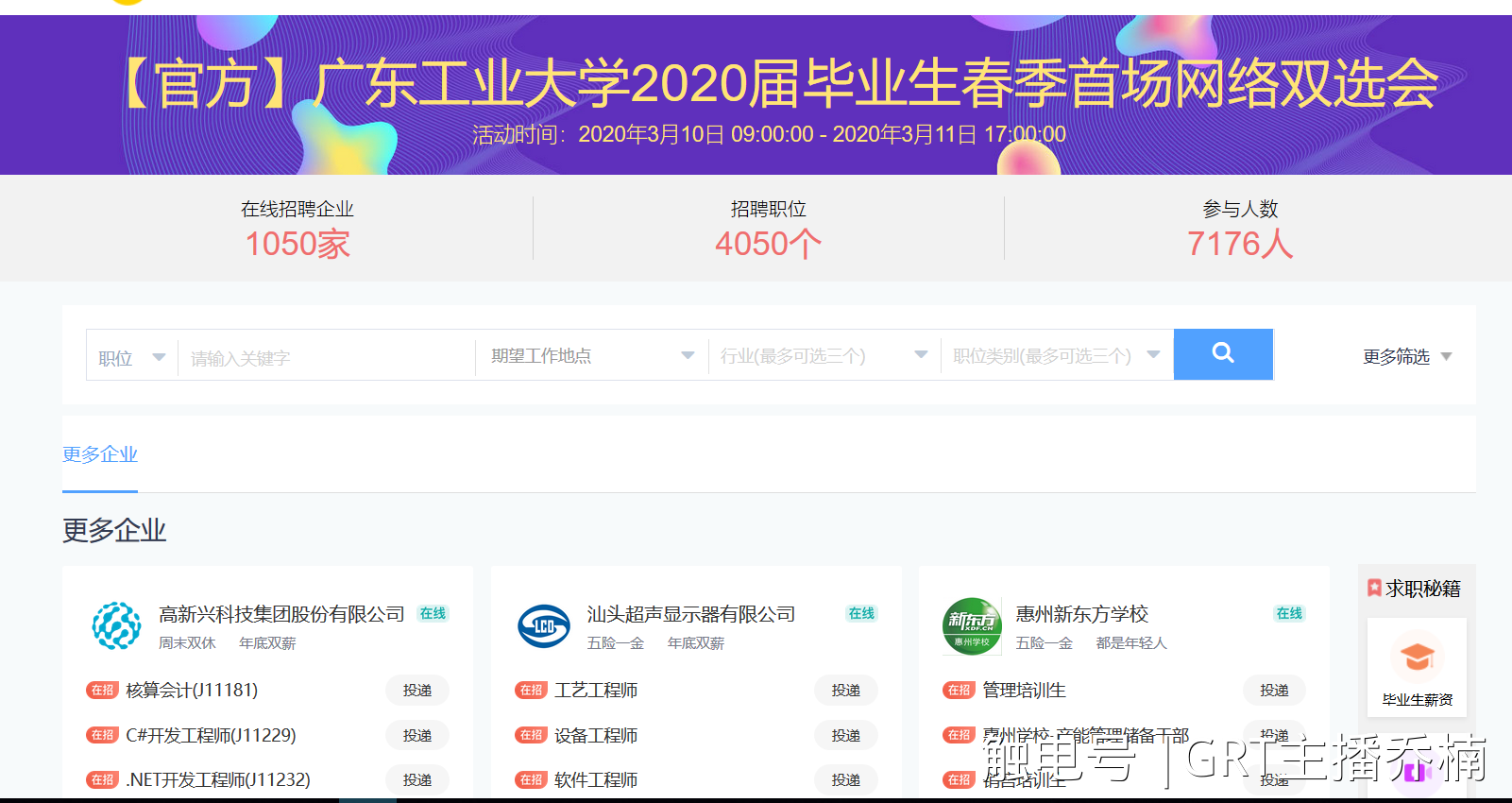Open the 汕头超声显示器有限公司 company link
Image resolution: width=1512 pixels, height=803 pixels.
tap(690, 614)
